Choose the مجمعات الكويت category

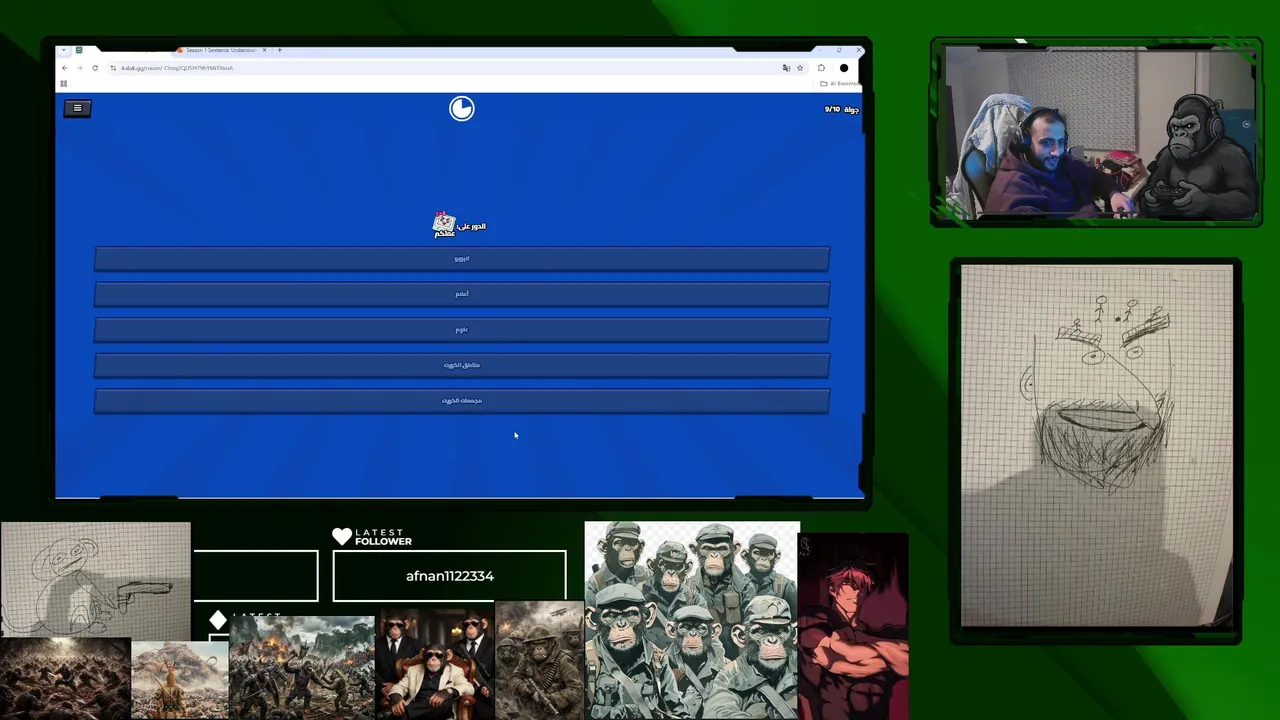(x=462, y=400)
